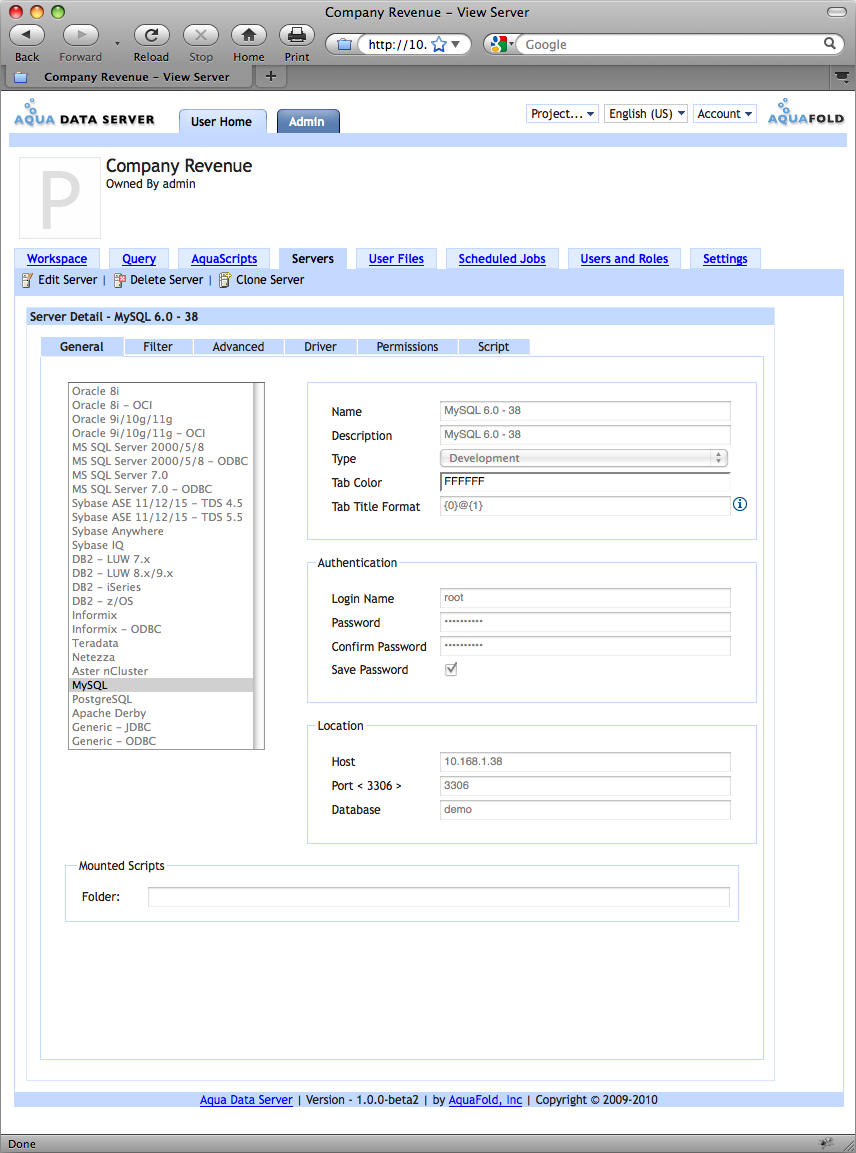Click the Delete Server link text
The image size is (856, 1153).
point(167,279)
